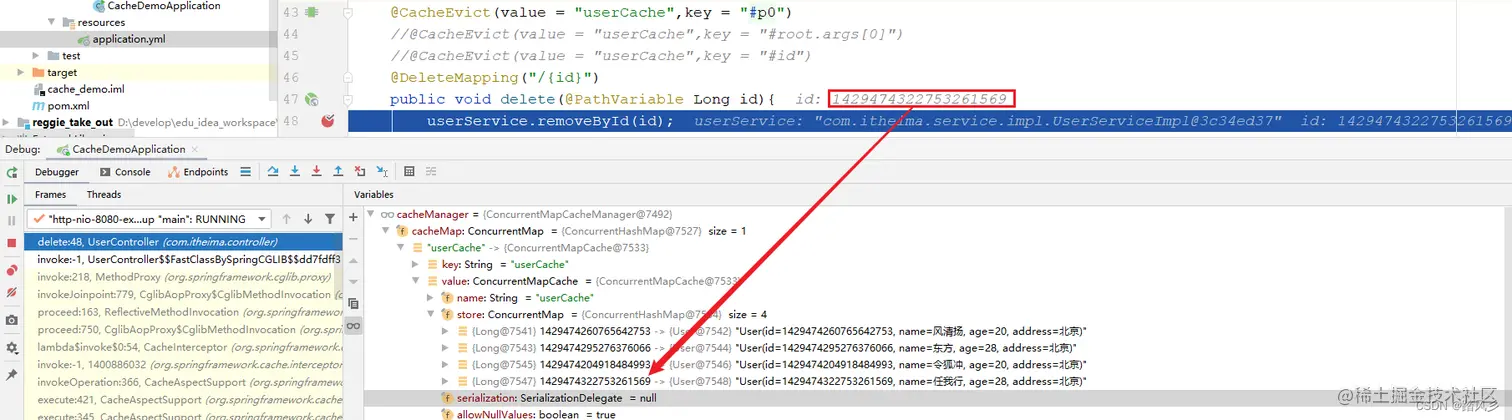Expand test folder in project tree
This screenshot has width=1512, height=420.
pos(38,56)
